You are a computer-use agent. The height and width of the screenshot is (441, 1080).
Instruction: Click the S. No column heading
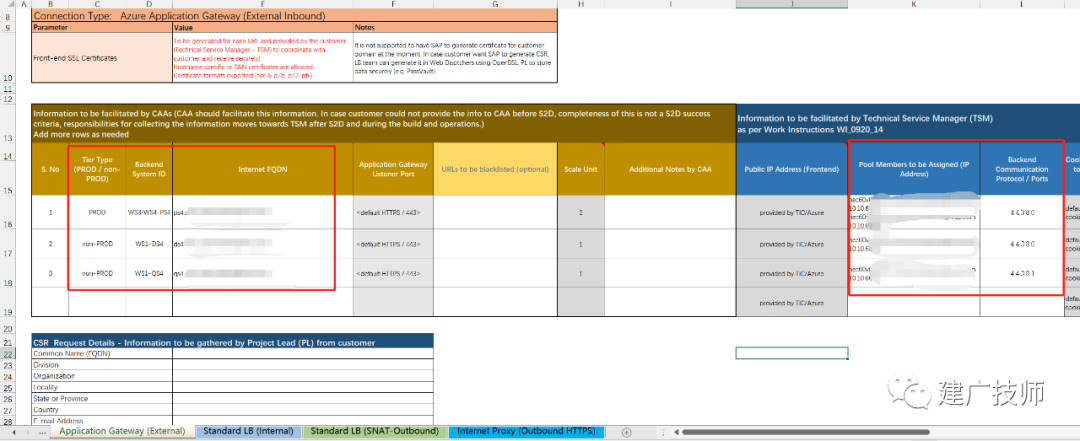click(50, 169)
